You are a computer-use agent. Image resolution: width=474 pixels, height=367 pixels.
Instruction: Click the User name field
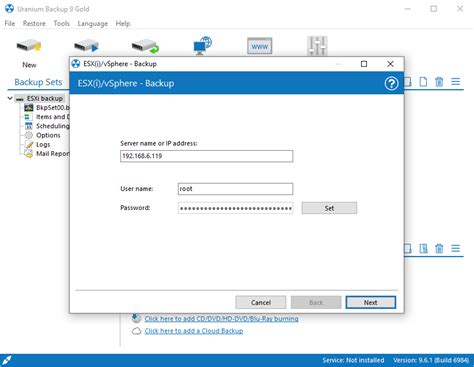235,189
